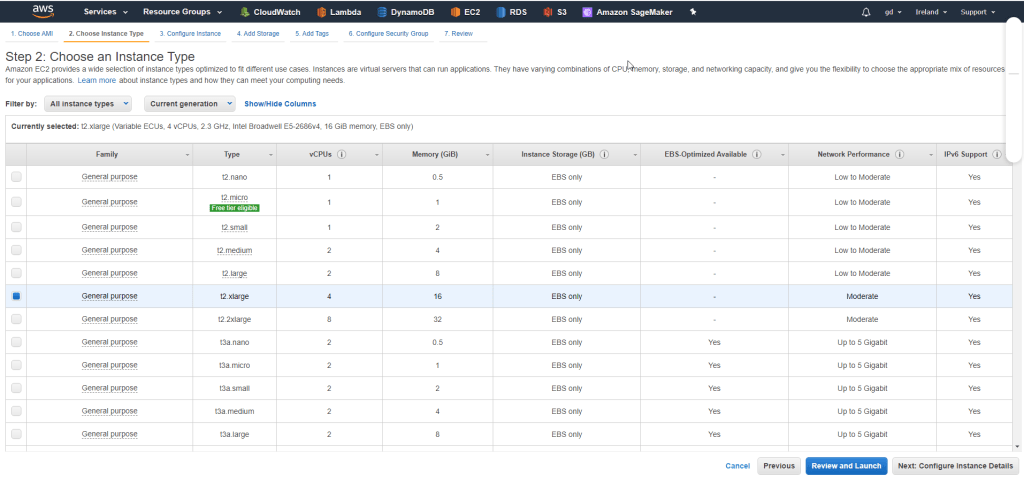Click info icon beside Network Performance
Viewport: 1024px width, 484px height.
pos(900,155)
